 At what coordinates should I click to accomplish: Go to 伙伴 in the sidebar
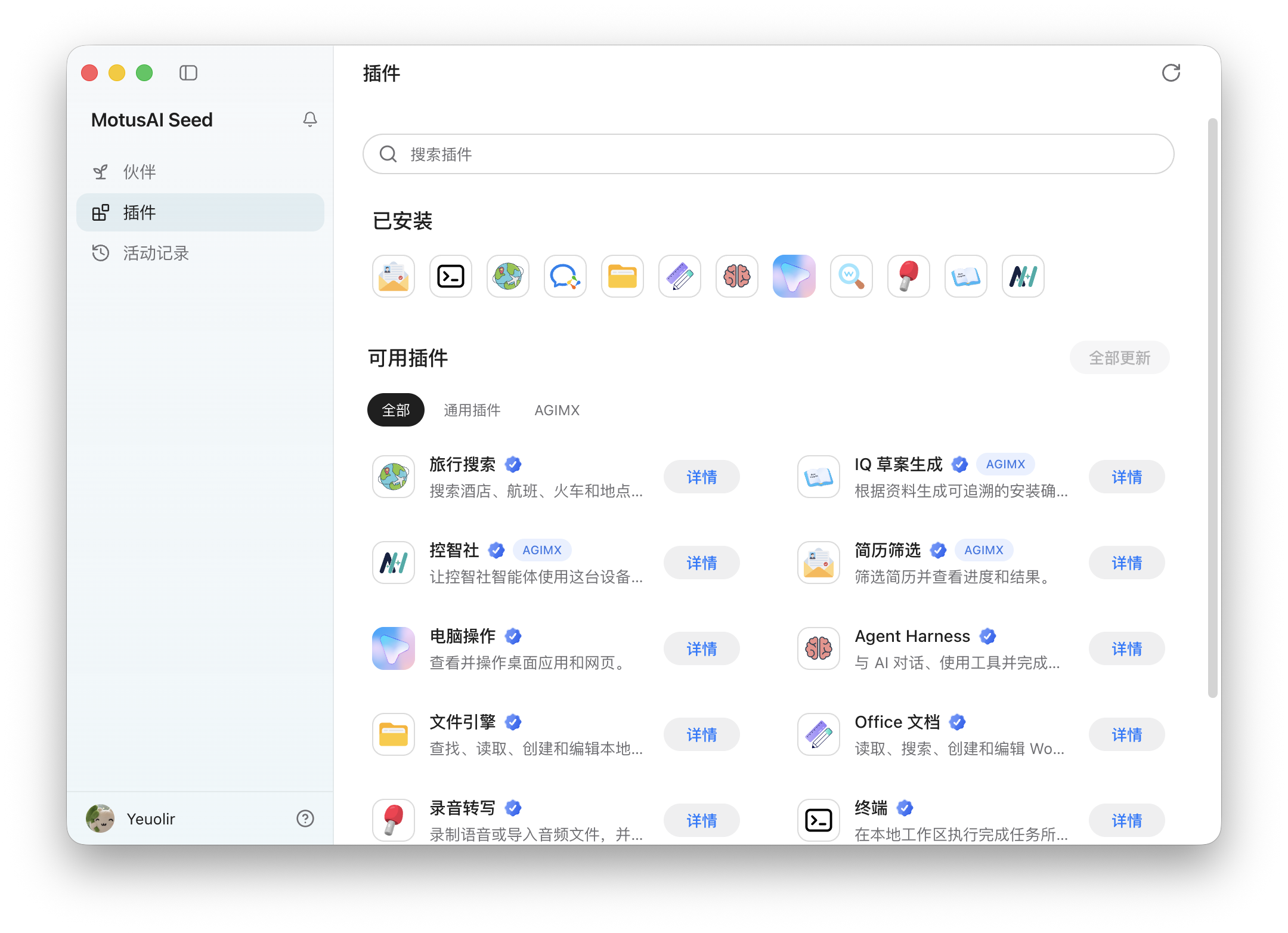pos(200,172)
